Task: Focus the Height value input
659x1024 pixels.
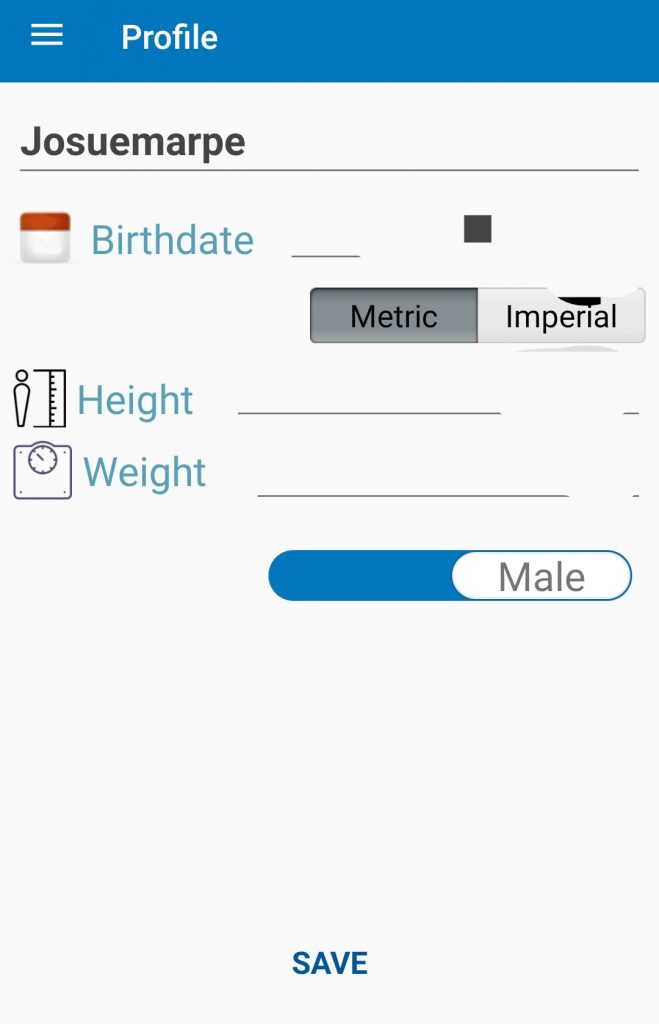Action: point(369,398)
